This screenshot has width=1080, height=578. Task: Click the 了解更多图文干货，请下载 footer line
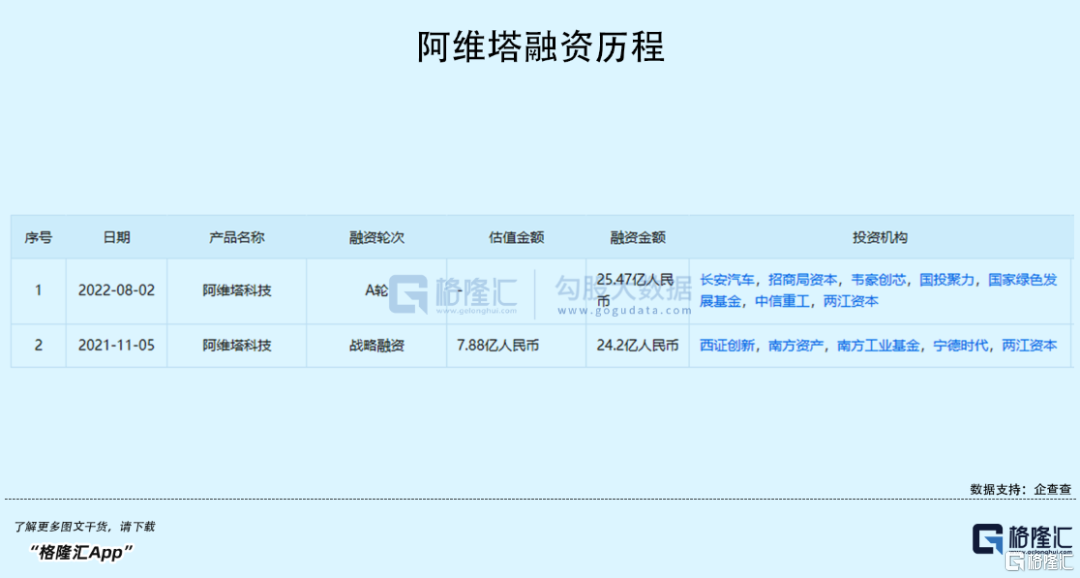84,526
